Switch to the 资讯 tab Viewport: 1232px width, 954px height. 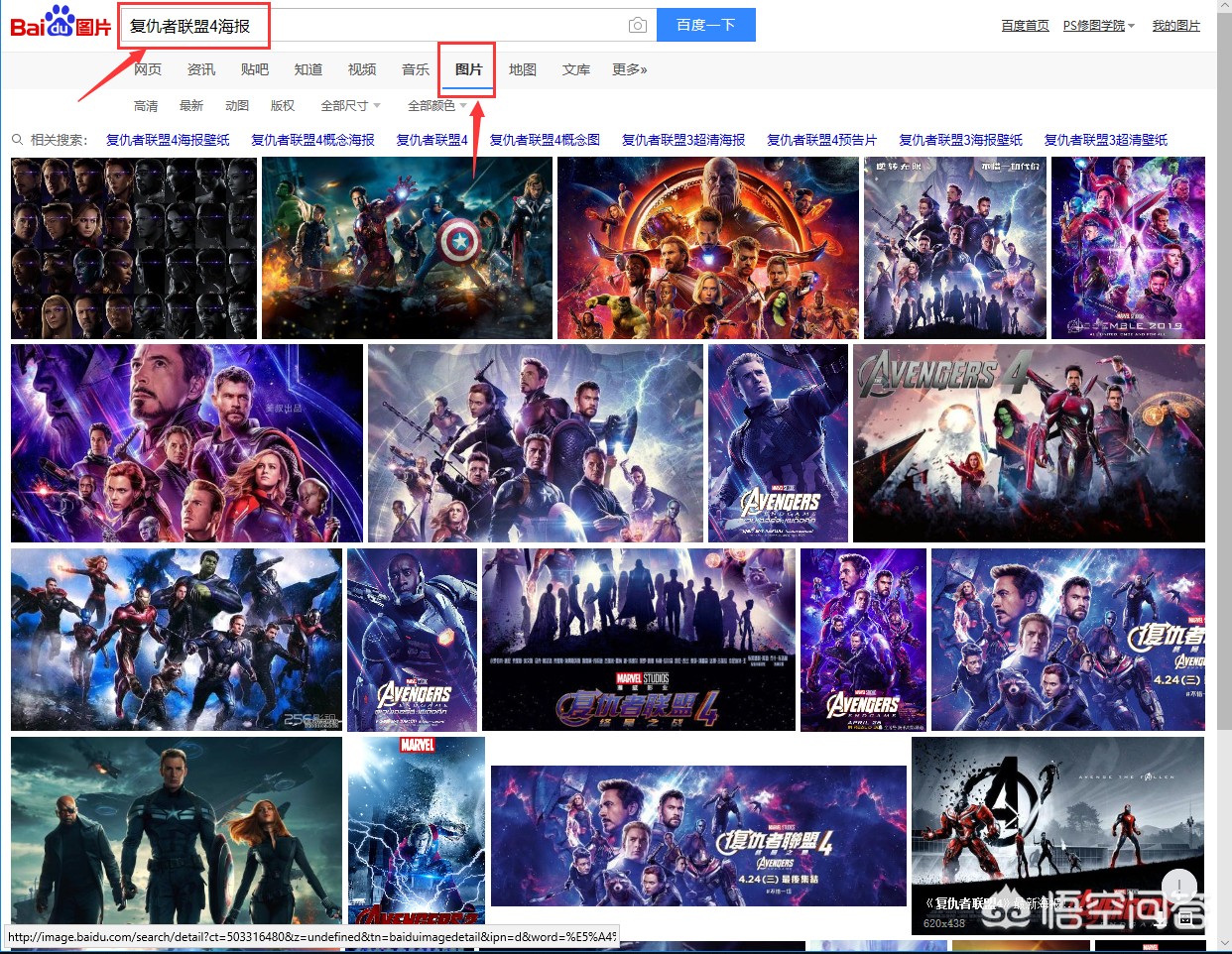[x=201, y=69]
